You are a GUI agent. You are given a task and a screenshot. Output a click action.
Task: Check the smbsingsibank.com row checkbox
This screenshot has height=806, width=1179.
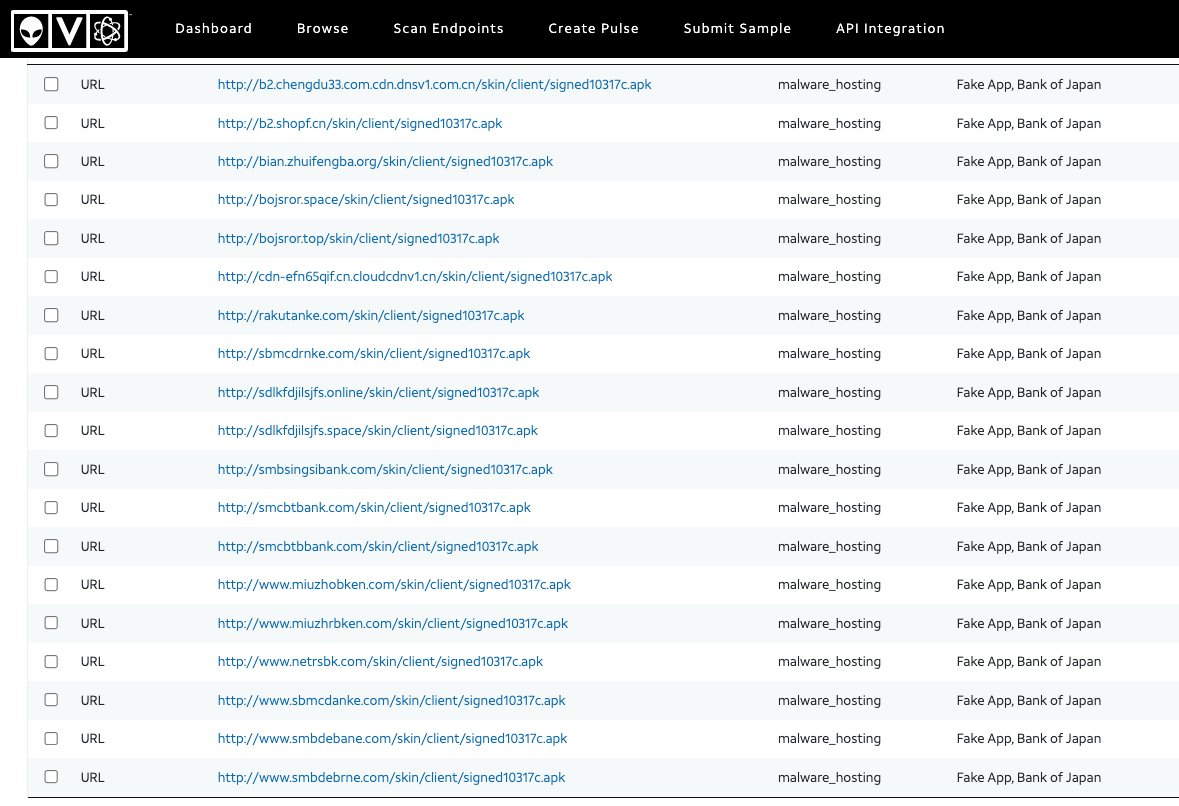[51, 469]
